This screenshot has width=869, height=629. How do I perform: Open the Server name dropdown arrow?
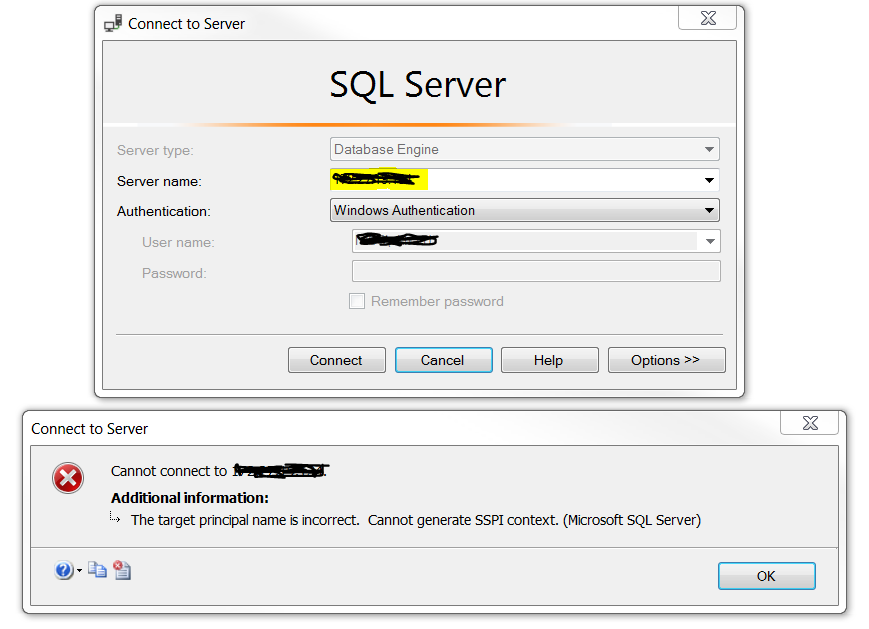(709, 180)
